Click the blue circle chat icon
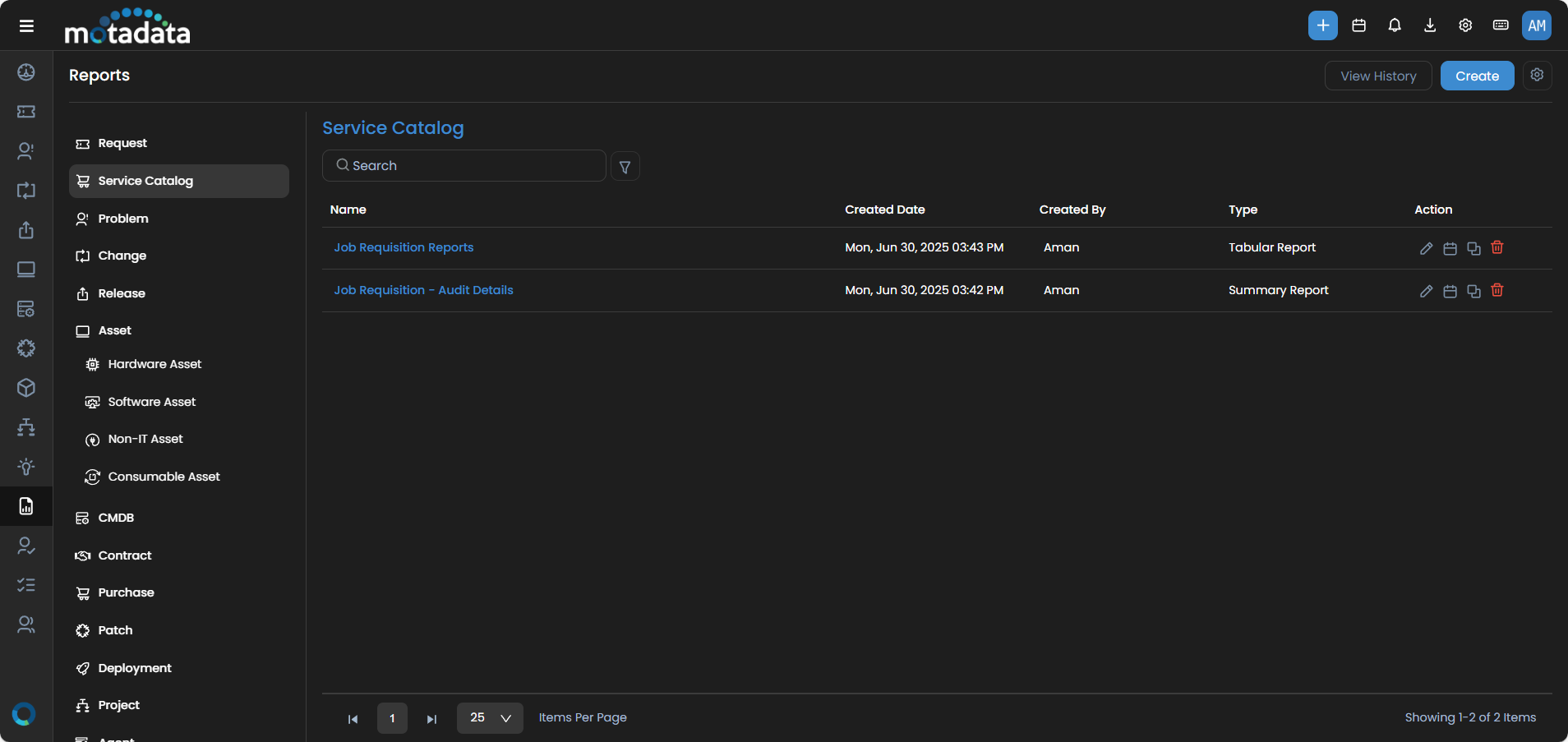Image resolution: width=1568 pixels, height=742 pixels. [x=24, y=714]
